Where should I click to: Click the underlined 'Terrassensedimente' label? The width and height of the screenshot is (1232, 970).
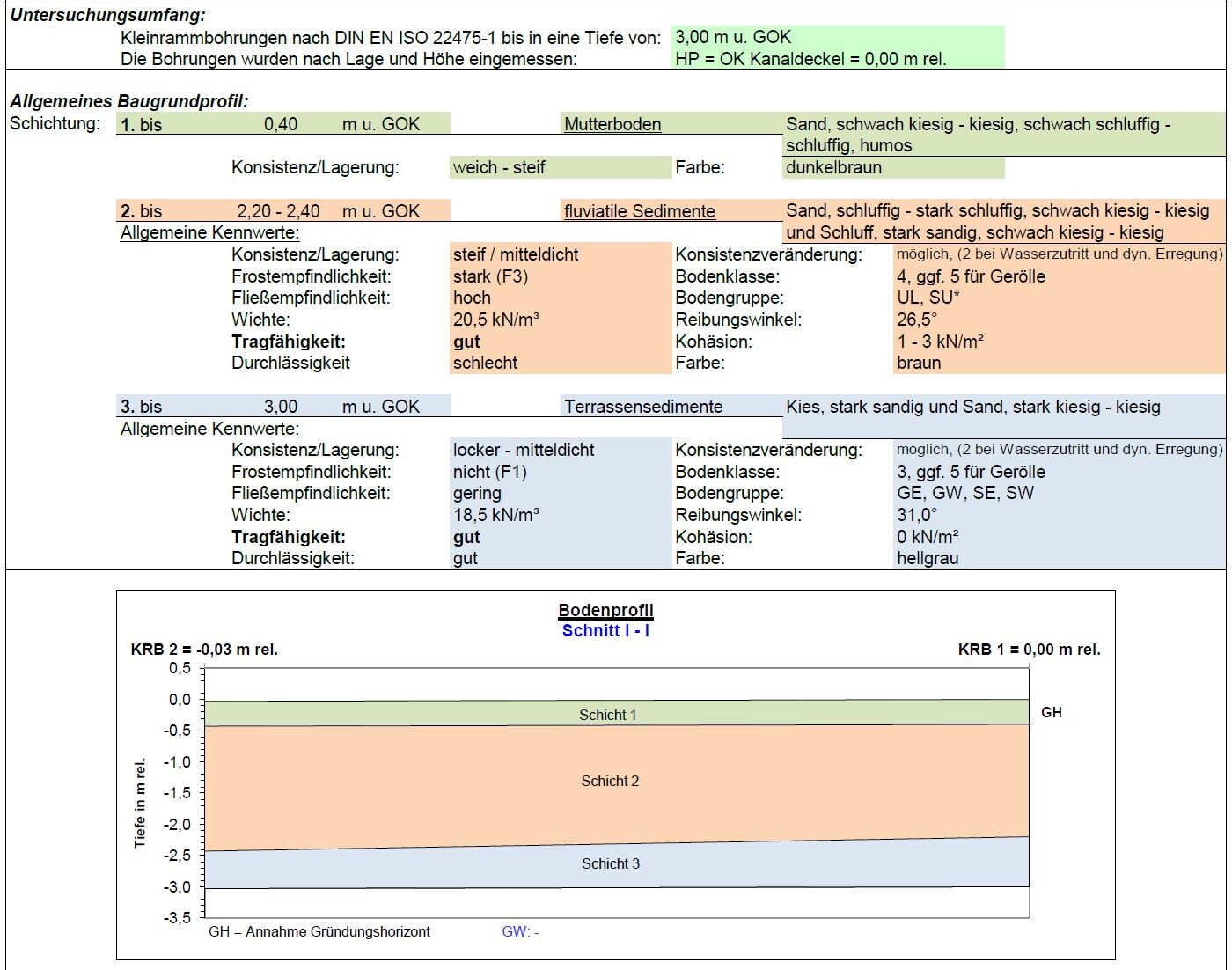tap(643, 407)
